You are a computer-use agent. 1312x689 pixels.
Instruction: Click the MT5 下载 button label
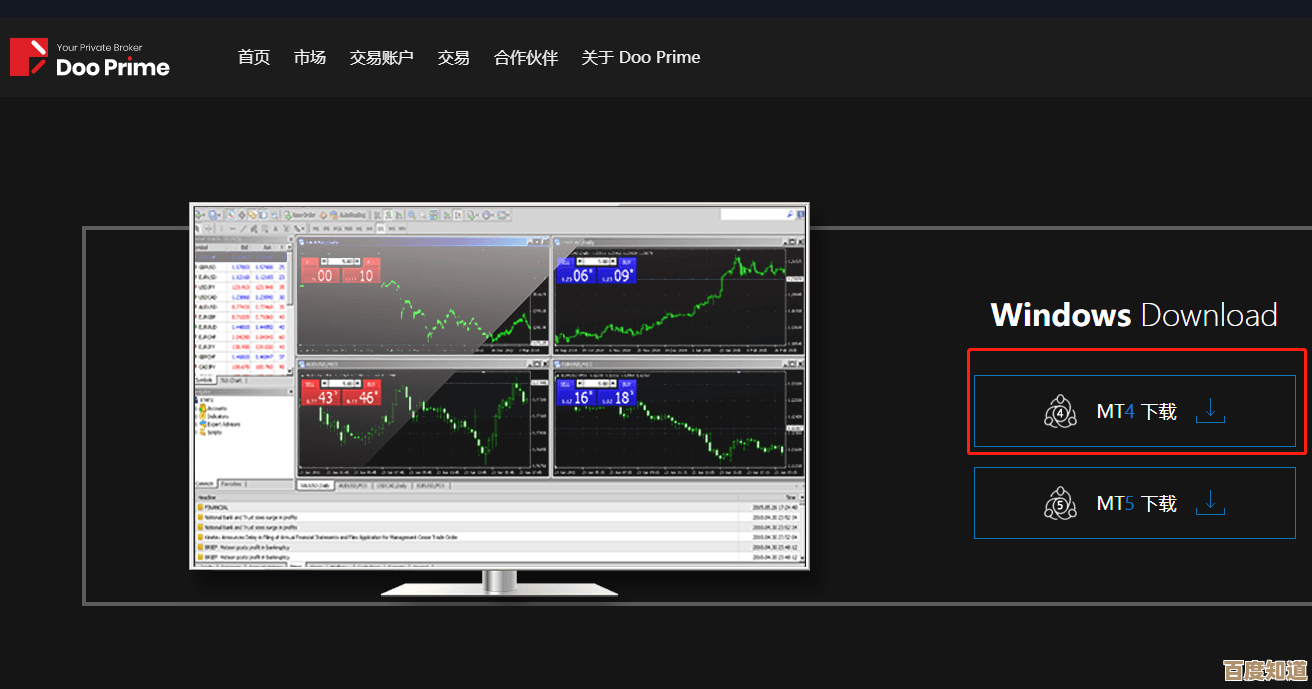[x=1136, y=503]
